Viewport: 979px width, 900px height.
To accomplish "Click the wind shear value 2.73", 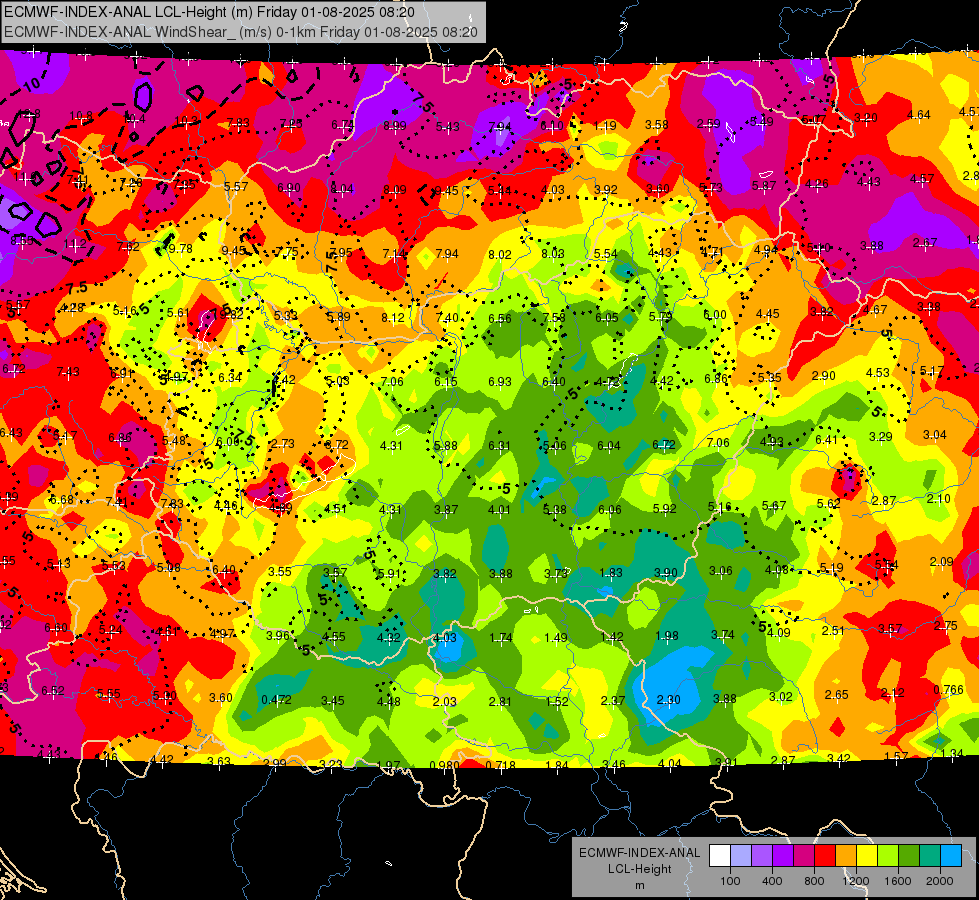I will [x=282, y=443].
